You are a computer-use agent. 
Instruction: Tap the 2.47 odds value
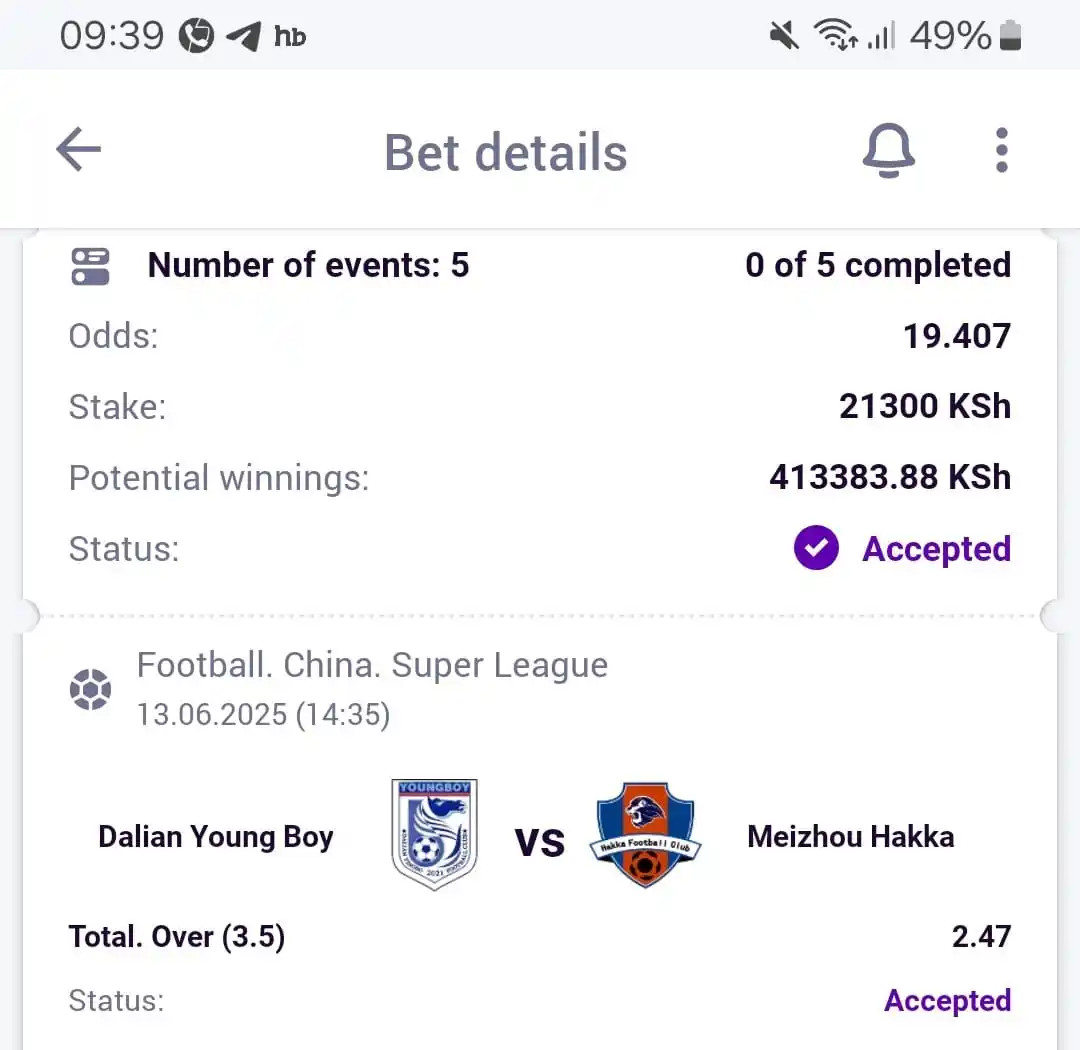982,936
